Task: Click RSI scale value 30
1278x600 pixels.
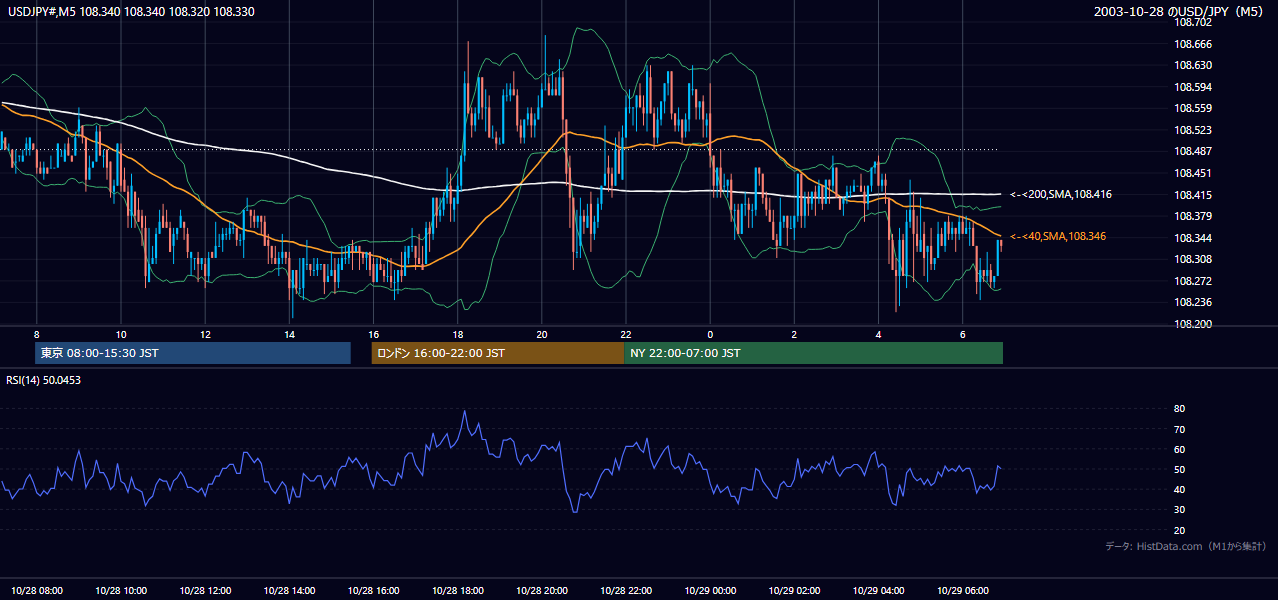Action: (x=1180, y=509)
